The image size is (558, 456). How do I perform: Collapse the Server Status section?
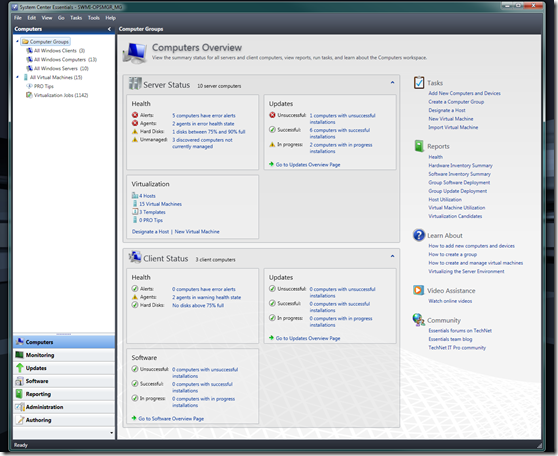(392, 83)
